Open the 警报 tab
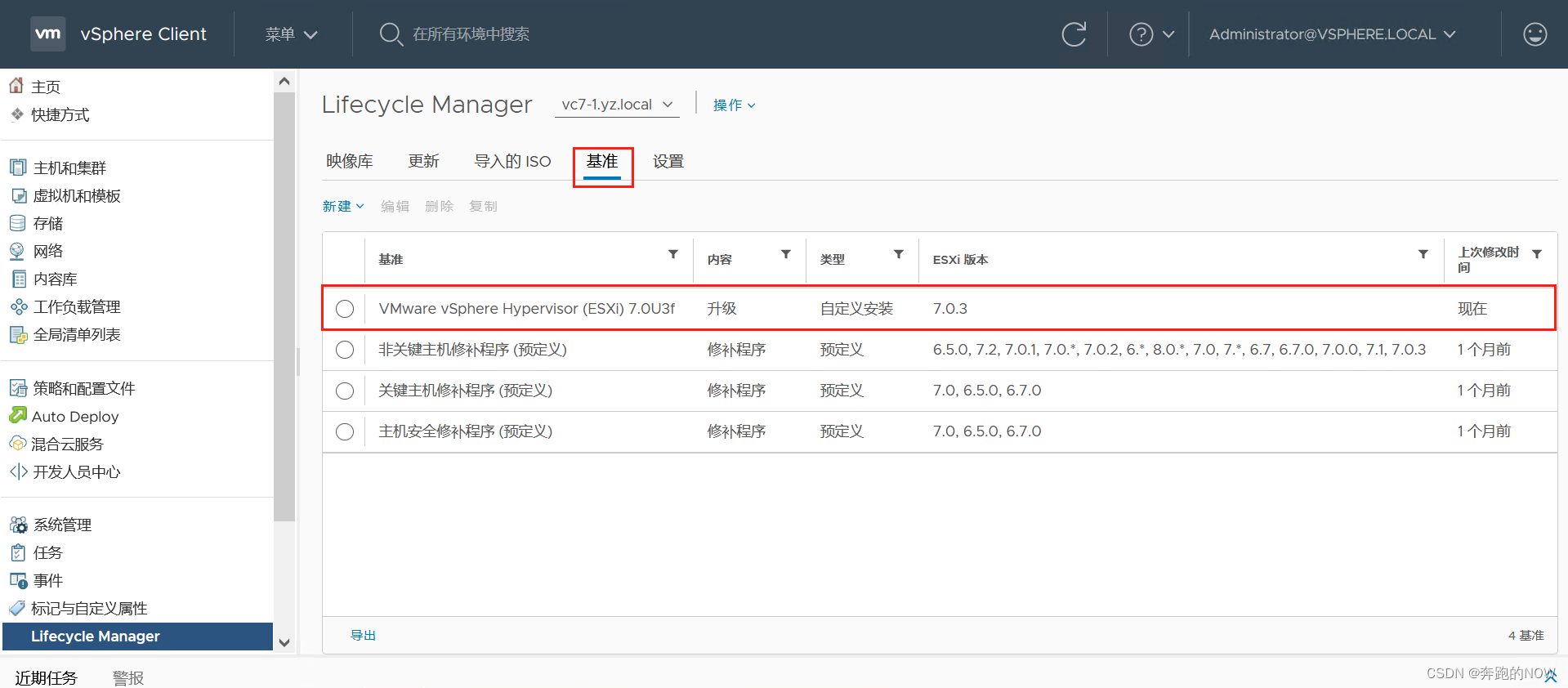The image size is (1568, 688). pyautogui.click(x=128, y=677)
